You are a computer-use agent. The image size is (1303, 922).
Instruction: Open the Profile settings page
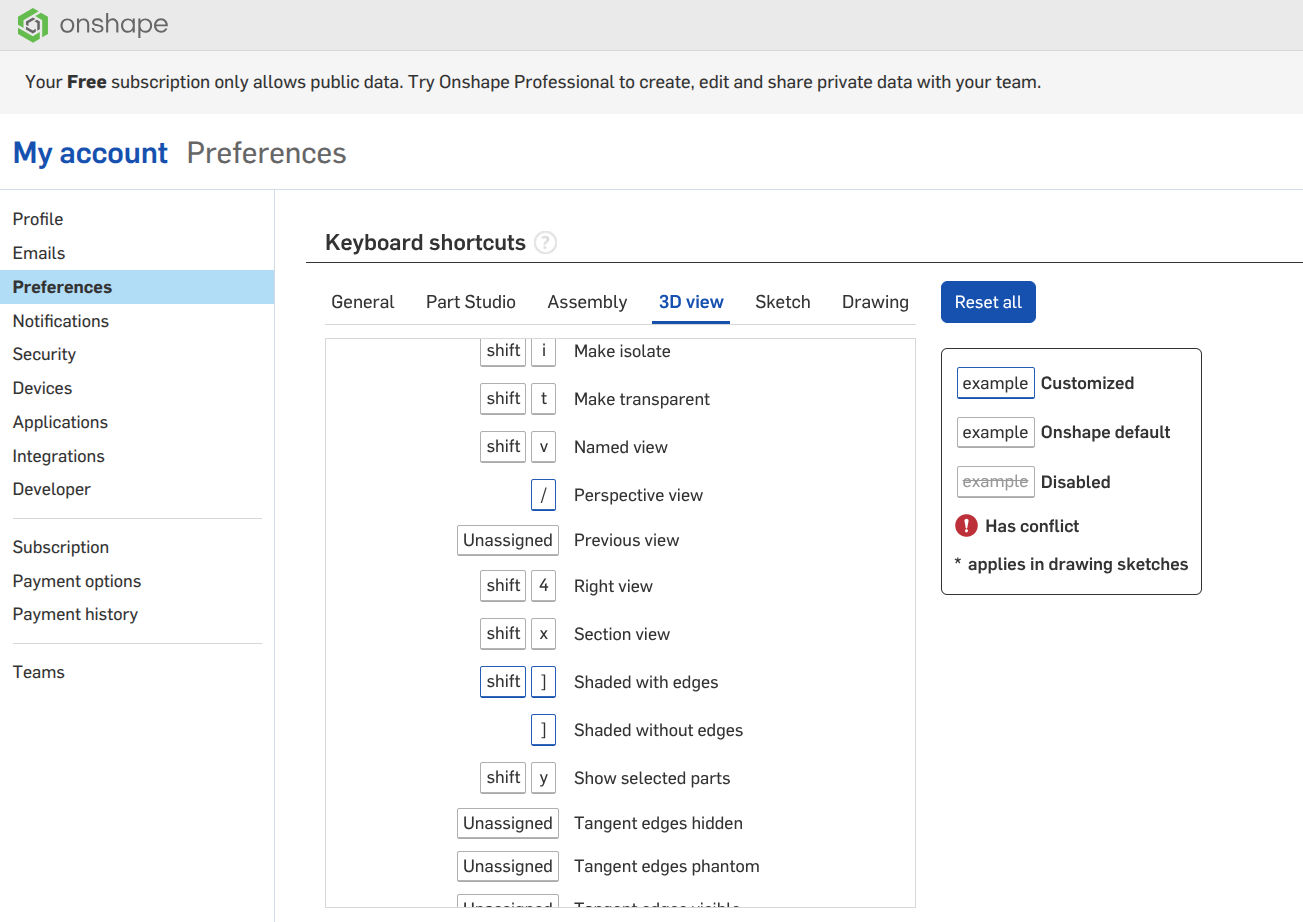(x=38, y=219)
